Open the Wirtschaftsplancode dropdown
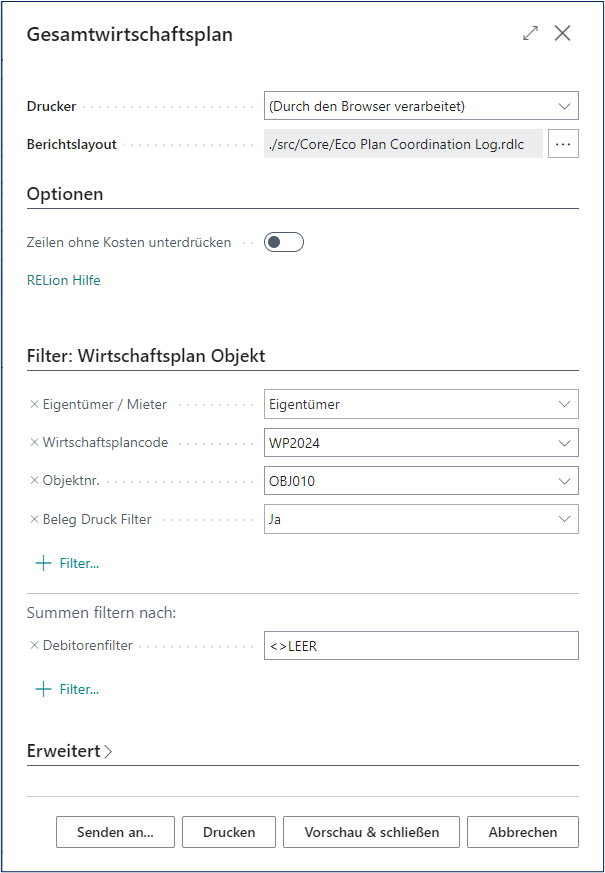Viewport: 605px width, 873px height. click(x=565, y=443)
